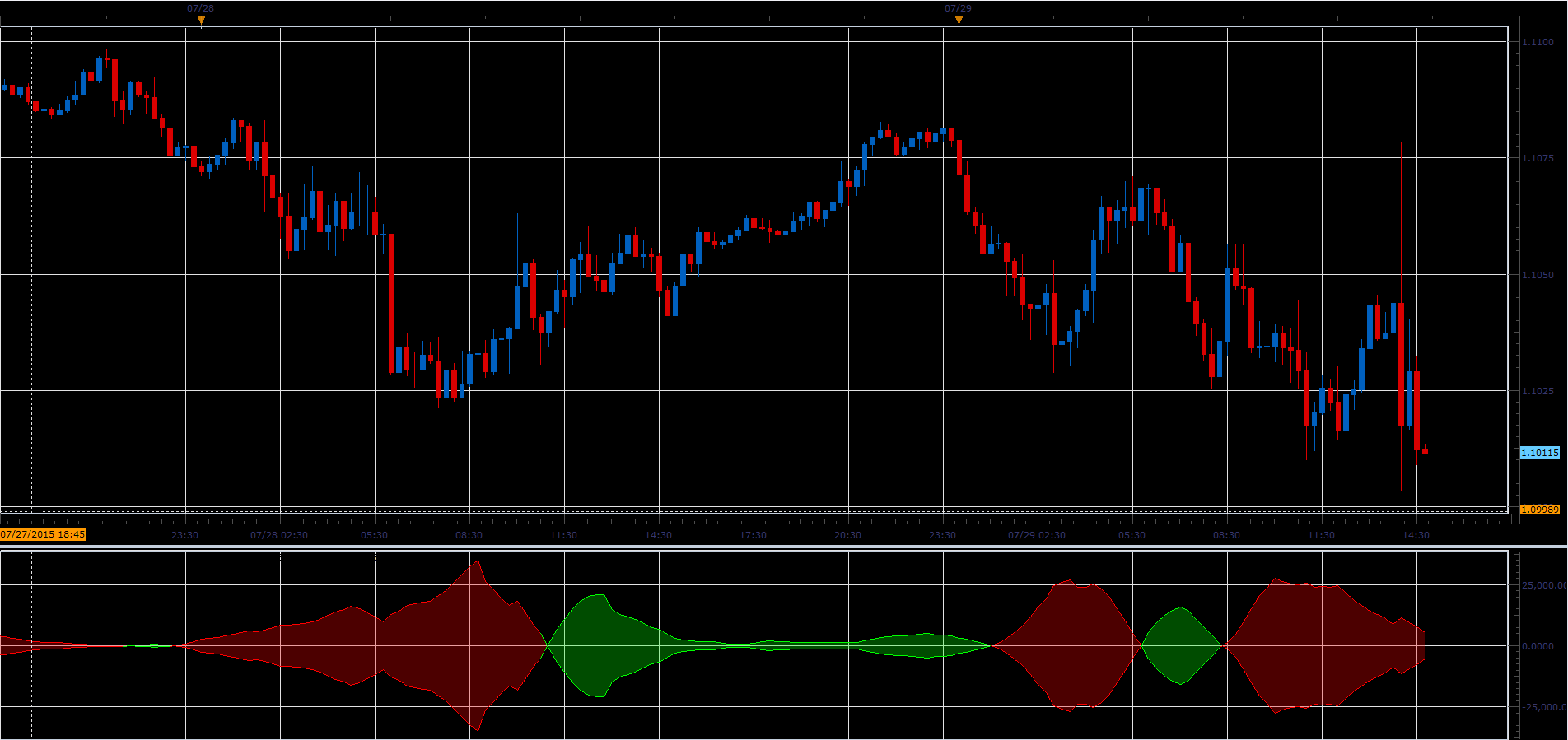Click the -25,000.0 indicator scale label
1568x740 pixels.
[x=1543, y=707]
